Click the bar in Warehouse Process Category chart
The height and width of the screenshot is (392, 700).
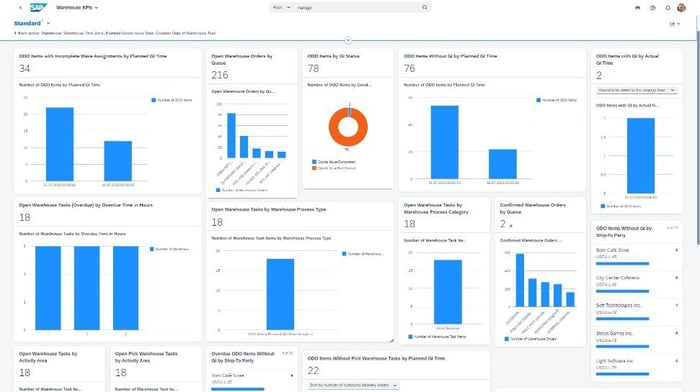448,292
